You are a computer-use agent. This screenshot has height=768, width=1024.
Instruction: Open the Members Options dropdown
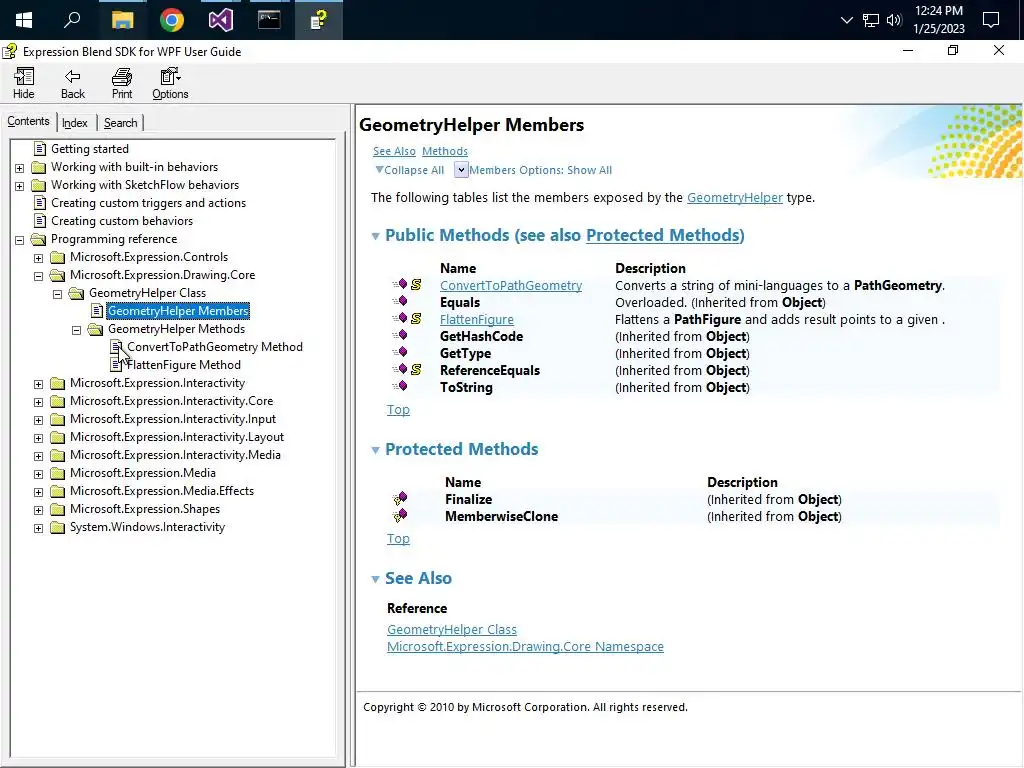pyautogui.click(x=461, y=170)
